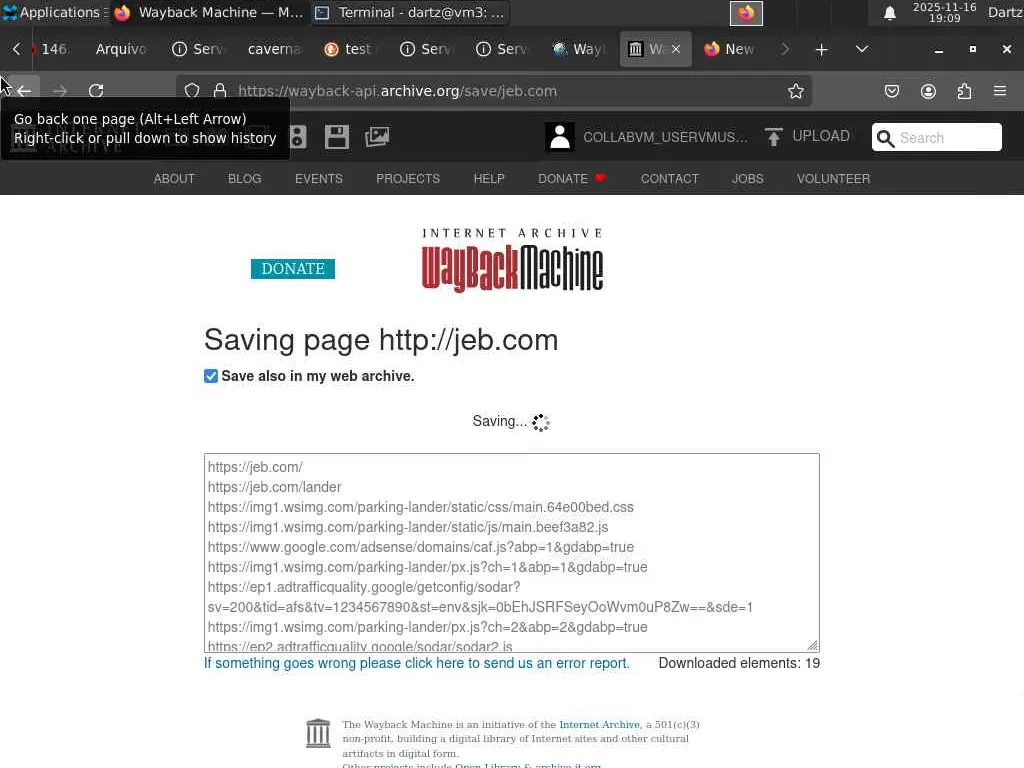Open the software floppy disk icon
The width and height of the screenshot is (1024, 768).
[x=337, y=137]
